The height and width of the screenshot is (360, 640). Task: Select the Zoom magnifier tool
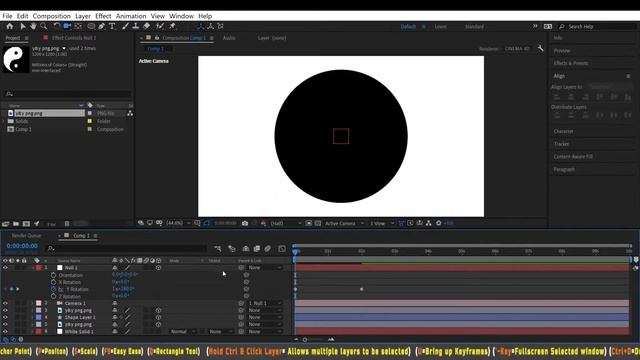click(x=43, y=26)
